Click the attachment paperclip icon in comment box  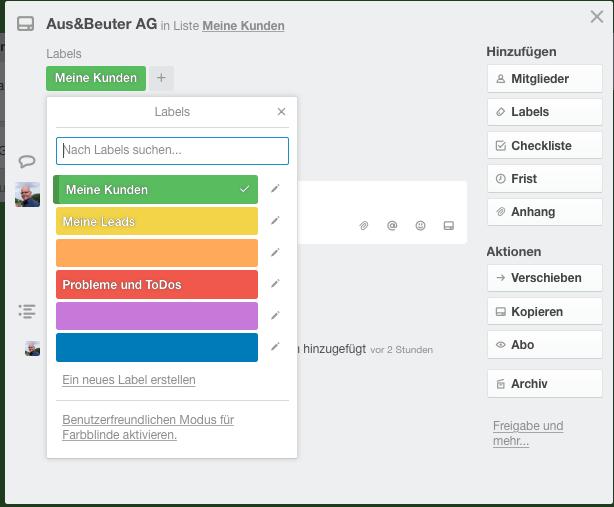coord(365,226)
